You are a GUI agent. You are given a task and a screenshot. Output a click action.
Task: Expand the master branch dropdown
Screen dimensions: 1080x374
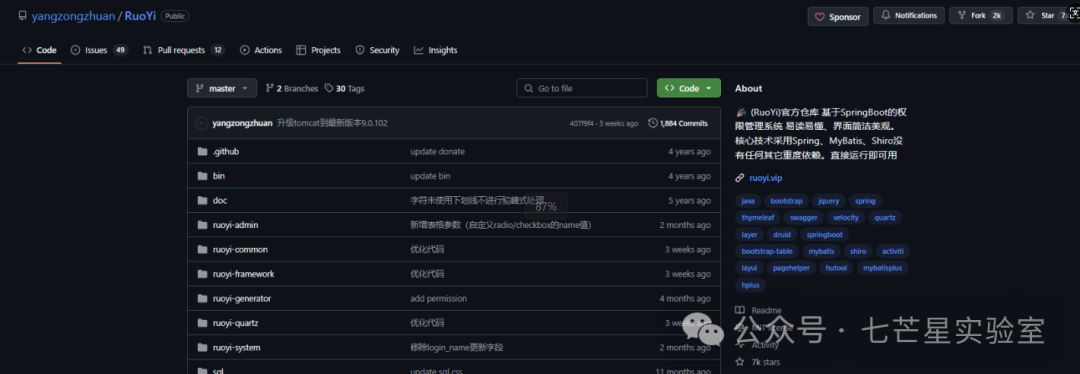pyautogui.click(x=222, y=88)
